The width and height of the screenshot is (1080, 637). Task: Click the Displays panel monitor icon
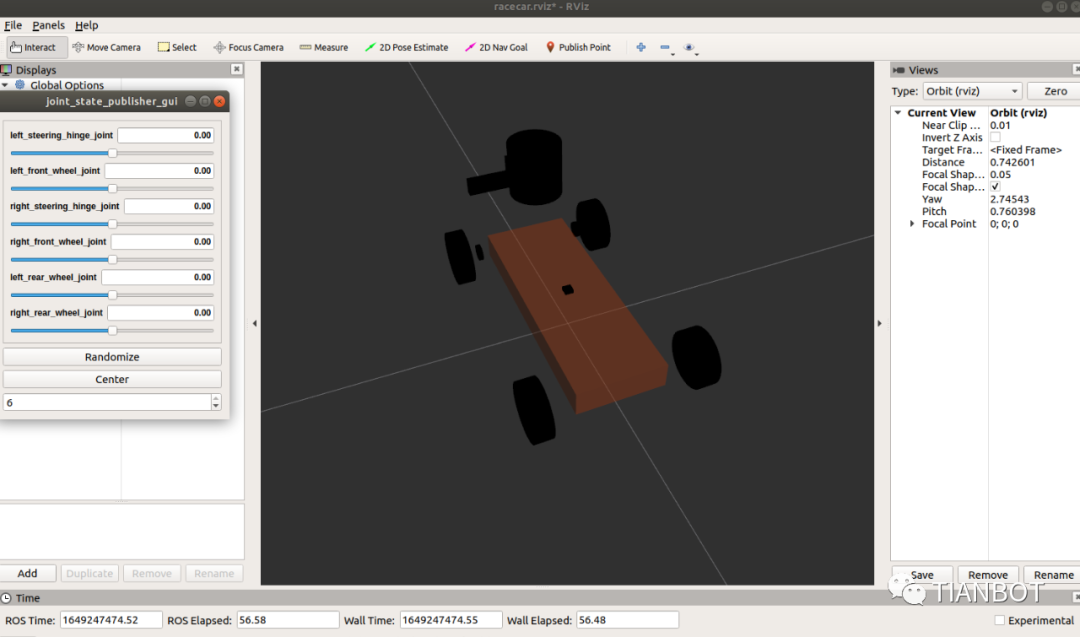[6, 70]
